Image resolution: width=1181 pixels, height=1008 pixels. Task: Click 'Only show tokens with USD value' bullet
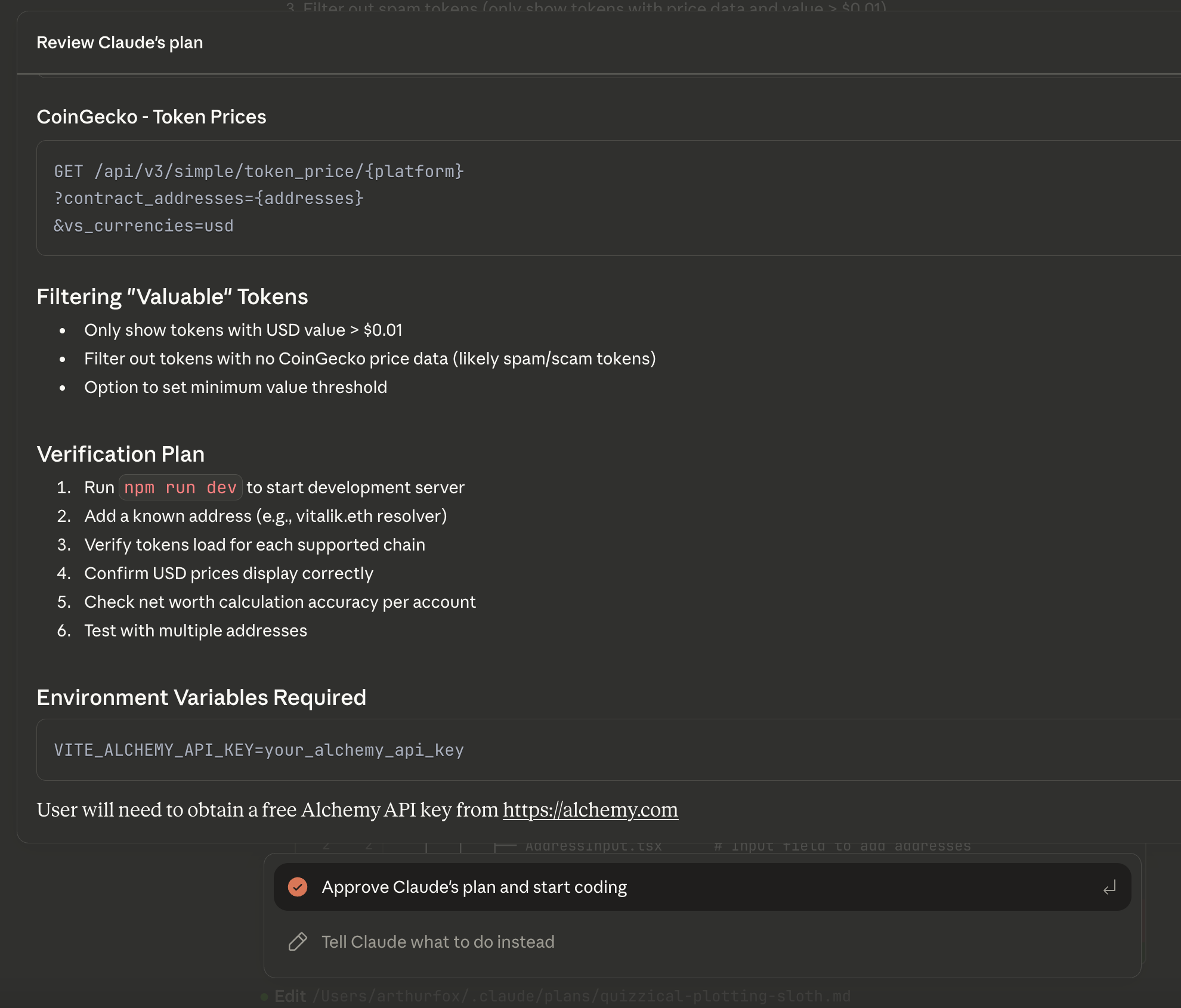pos(243,330)
